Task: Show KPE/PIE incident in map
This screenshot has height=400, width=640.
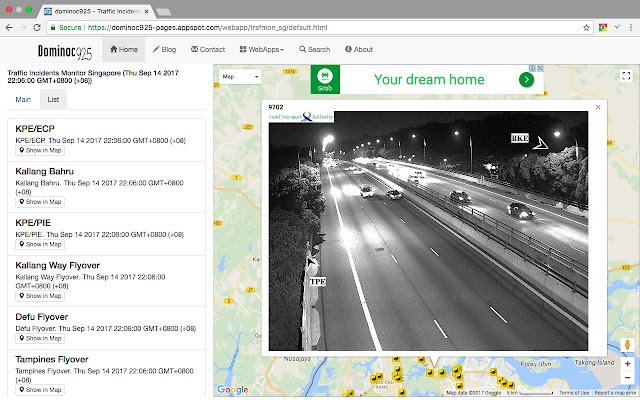Action: pos(40,244)
